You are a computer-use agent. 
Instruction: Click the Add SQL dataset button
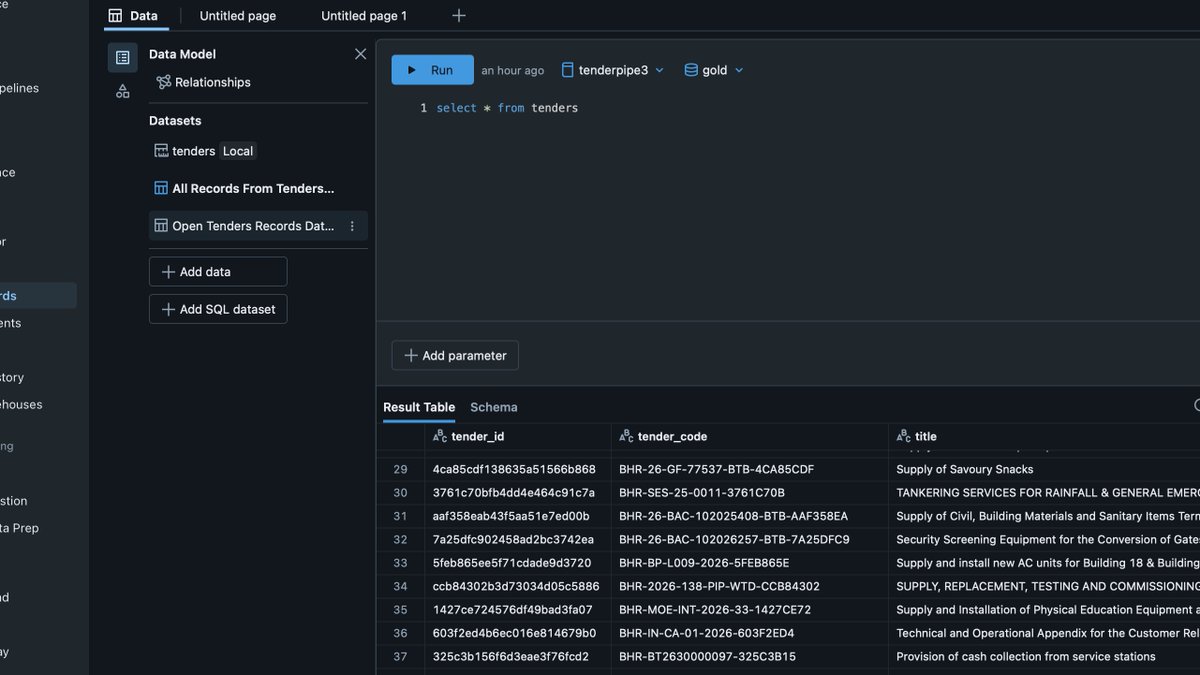coord(218,310)
